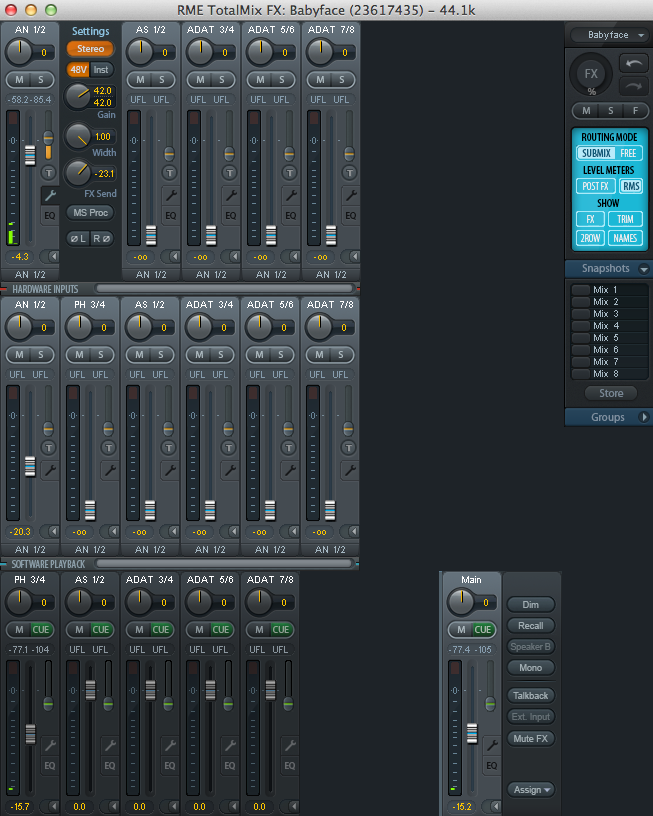Click the Dim button
This screenshot has width=653, height=816.
tap(531, 605)
